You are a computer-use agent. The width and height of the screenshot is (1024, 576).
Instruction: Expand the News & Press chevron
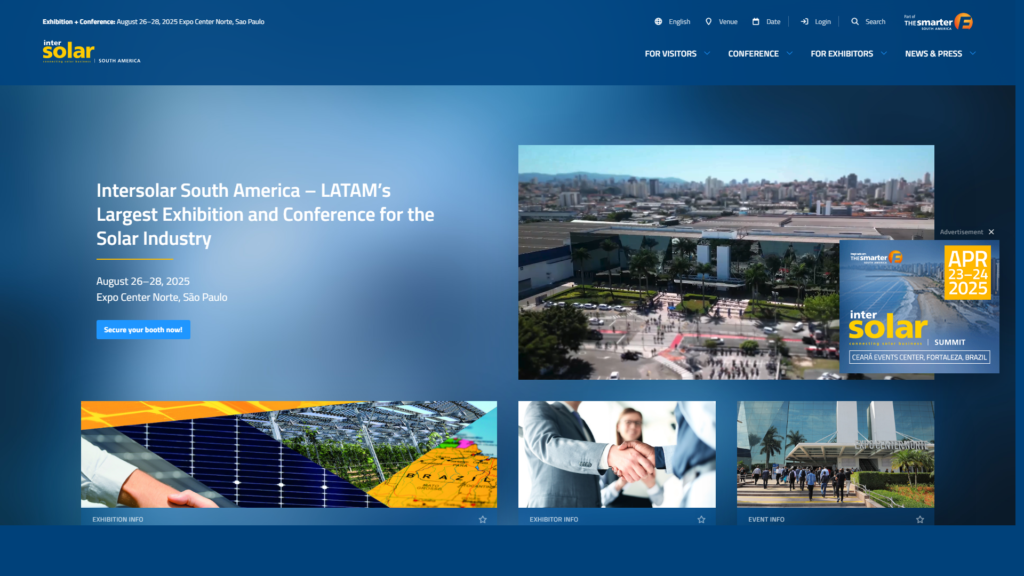tap(972, 54)
